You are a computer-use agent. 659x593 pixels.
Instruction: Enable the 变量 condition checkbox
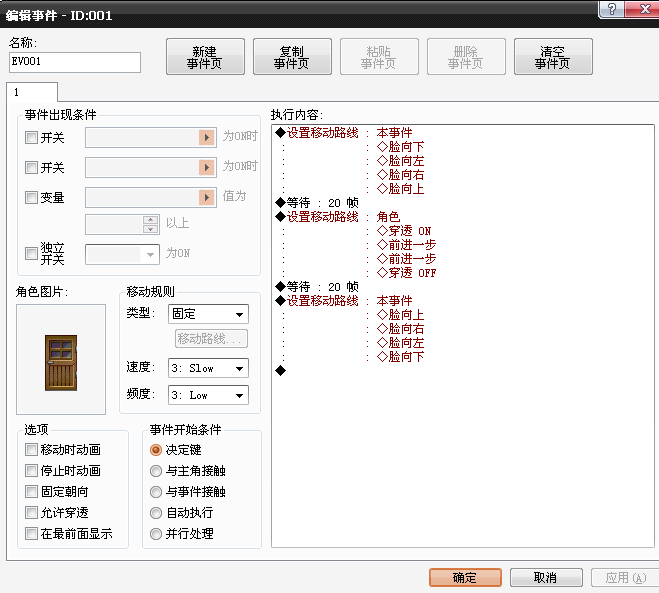(x=31, y=198)
